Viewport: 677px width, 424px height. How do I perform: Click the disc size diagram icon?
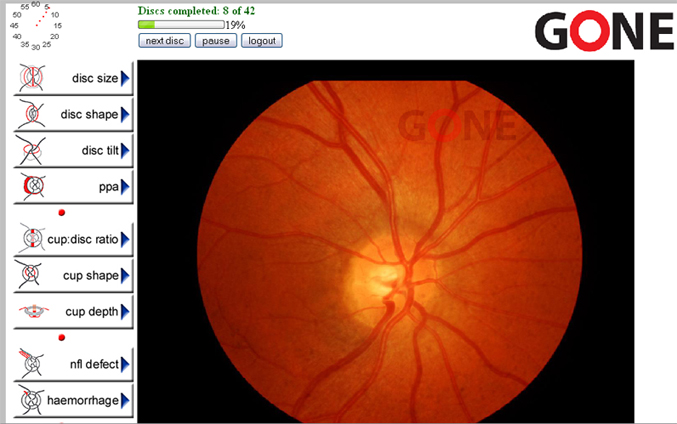coord(32,78)
